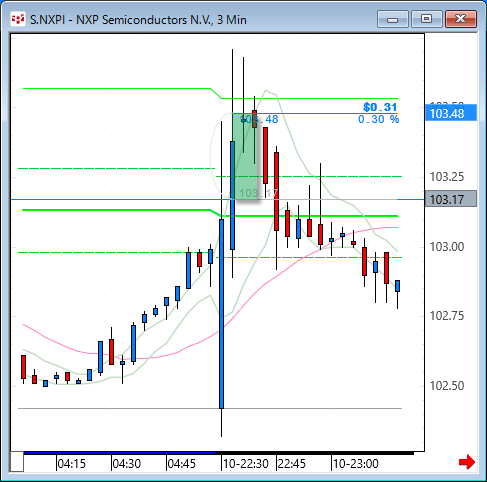Click the 04:45 time axis marker
Screen dimensions: 487x482
pos(181,464)
